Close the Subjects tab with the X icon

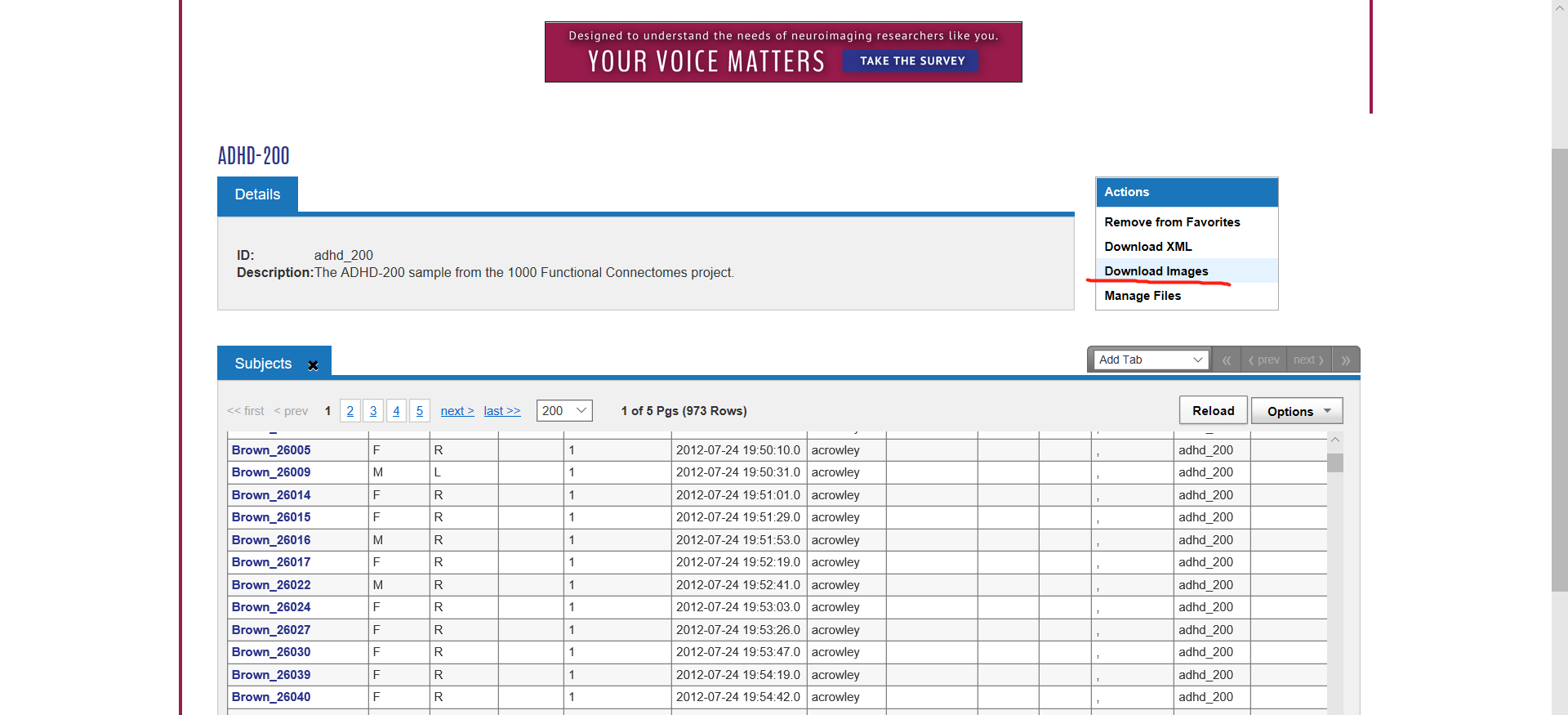point(313,365)
